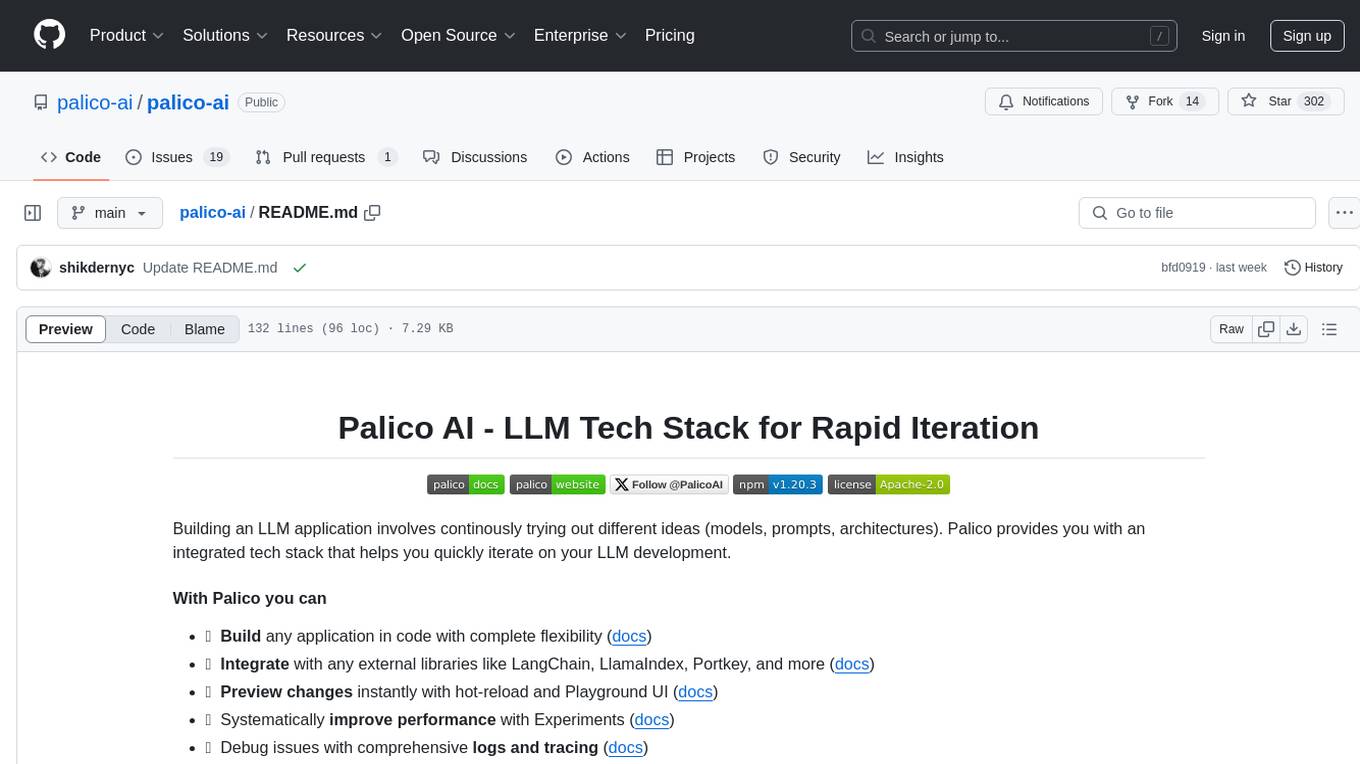
Task: Click the palico website badge
Action: pos(558,484)
